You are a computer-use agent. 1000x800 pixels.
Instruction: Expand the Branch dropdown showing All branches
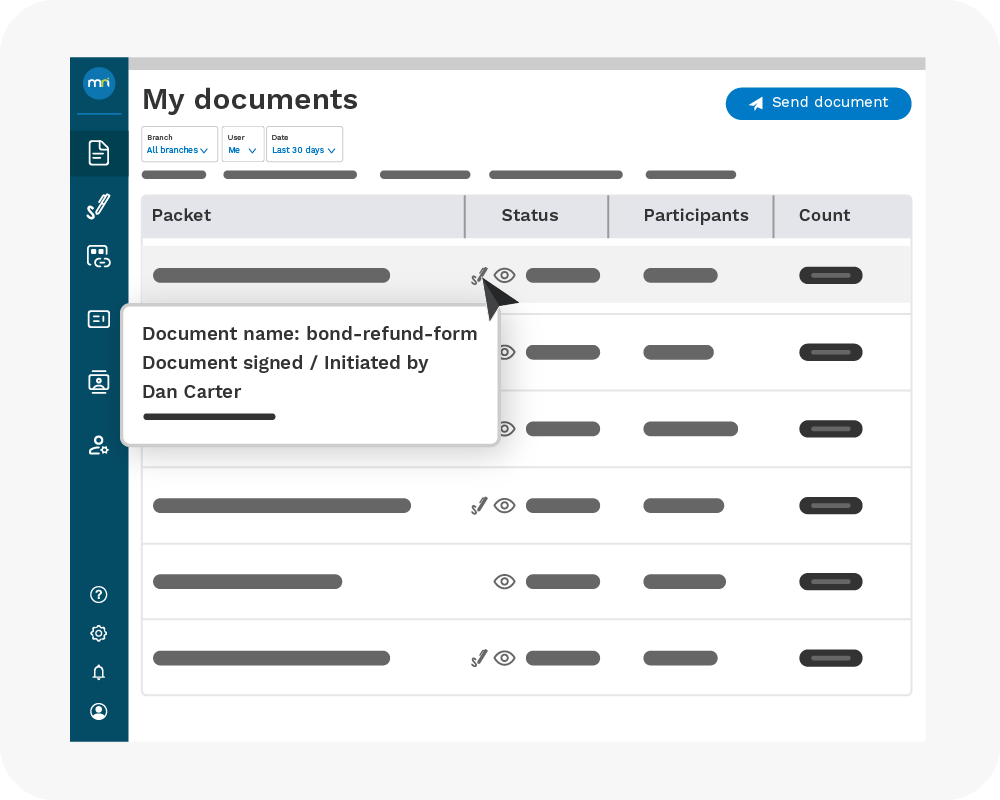point(179,144)
